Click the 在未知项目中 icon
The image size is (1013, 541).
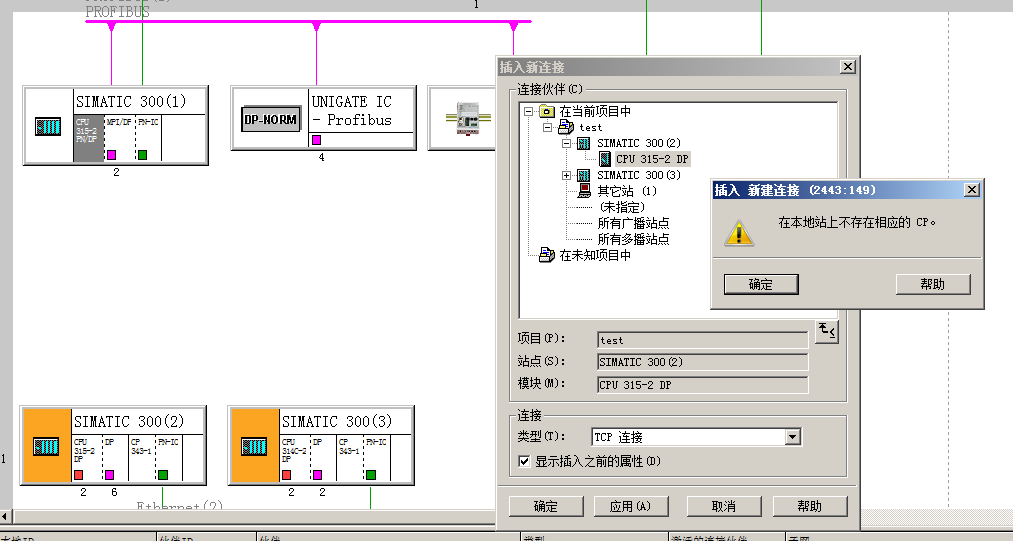click(x=547, y=255)
